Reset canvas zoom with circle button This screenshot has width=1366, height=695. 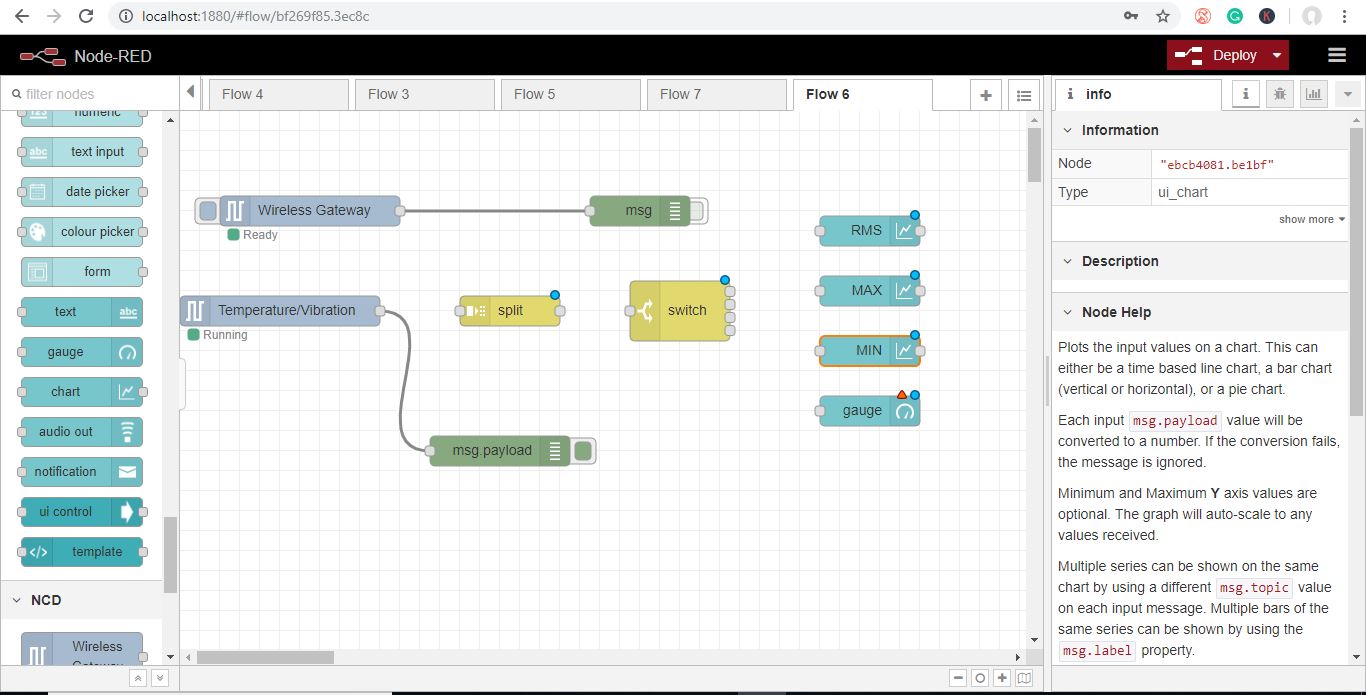(980, 678)
